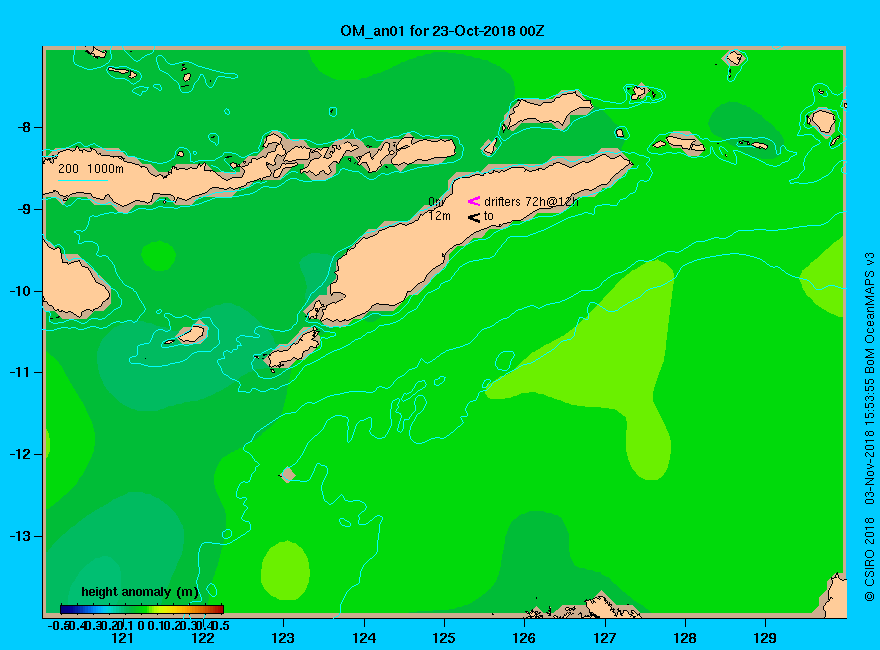The image size is (880, 650).
Task: Click the light green oval anomaly patch near 123°E, 13°S
Action: [x=286, y=570]
